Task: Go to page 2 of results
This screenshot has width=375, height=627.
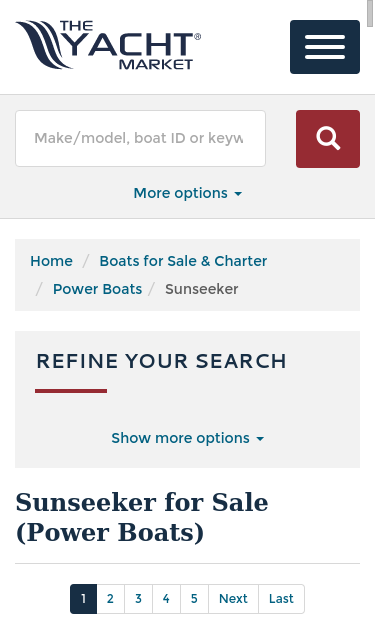Action: (x=110, y=599)
